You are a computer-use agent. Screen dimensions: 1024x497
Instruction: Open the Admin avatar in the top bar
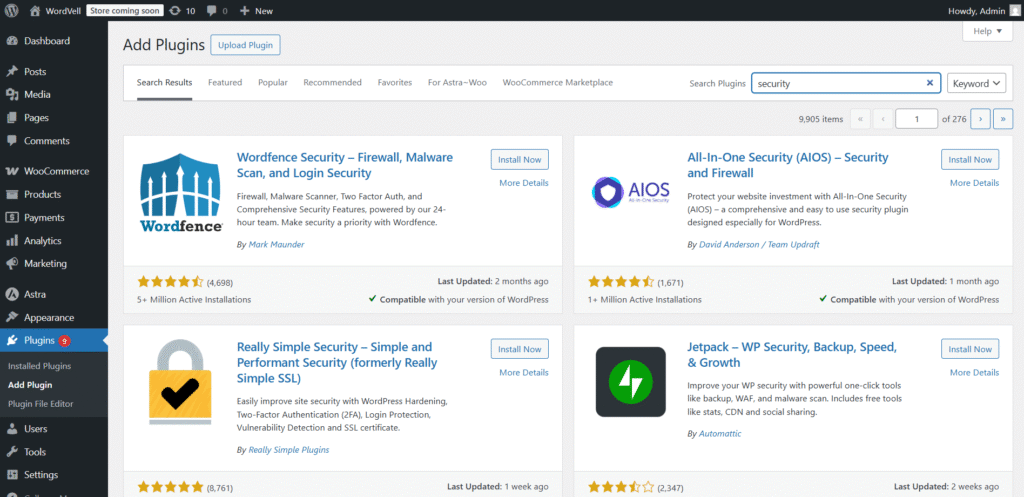pos(1014,10)
